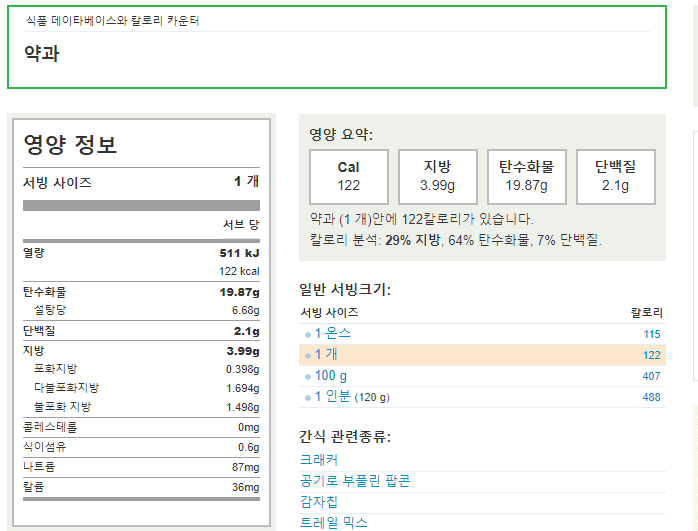Click the 단백질 2.1g summary box

click(x=616, y=177)
